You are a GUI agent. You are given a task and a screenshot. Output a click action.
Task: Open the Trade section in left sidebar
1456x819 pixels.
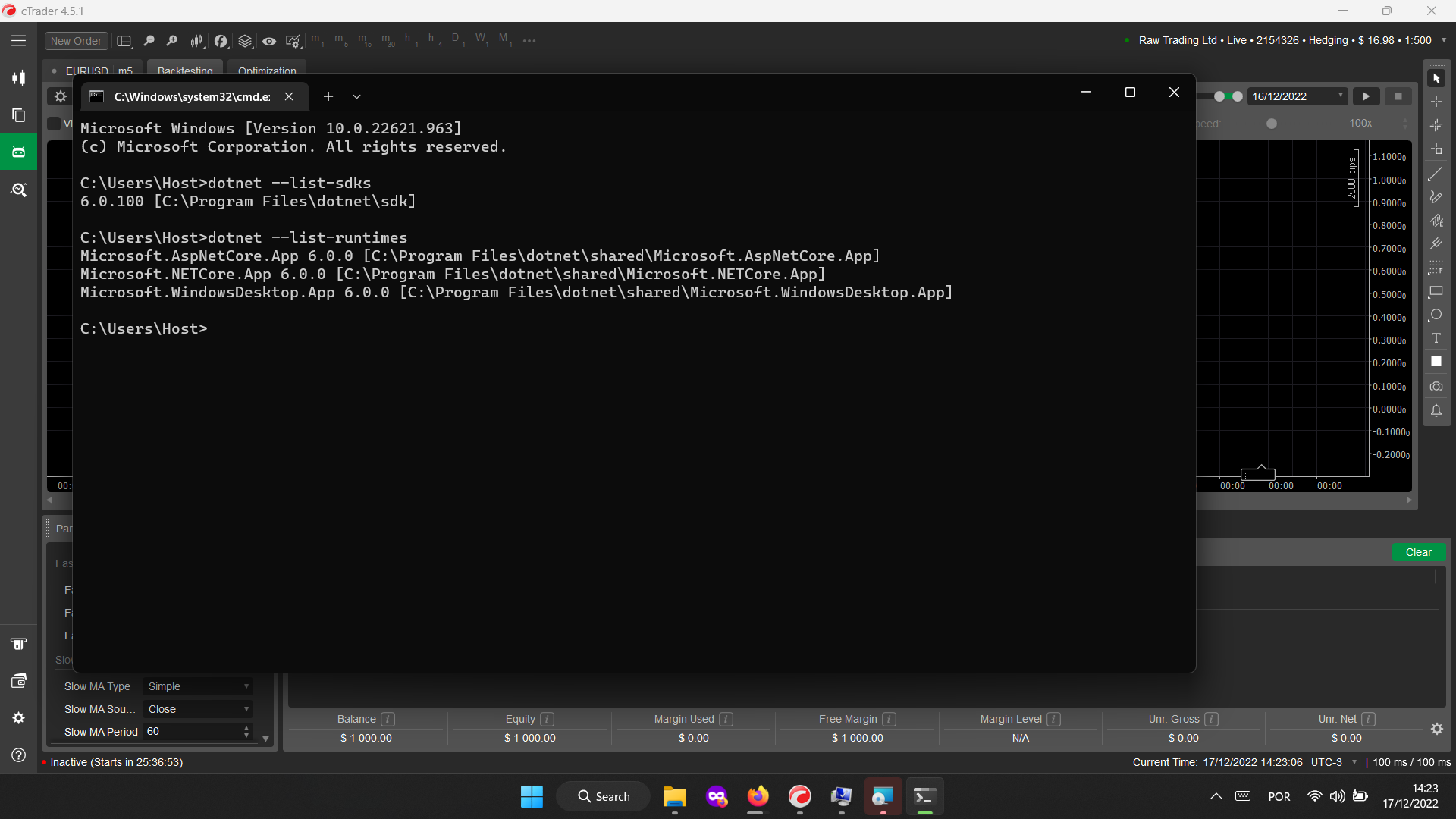19,77
